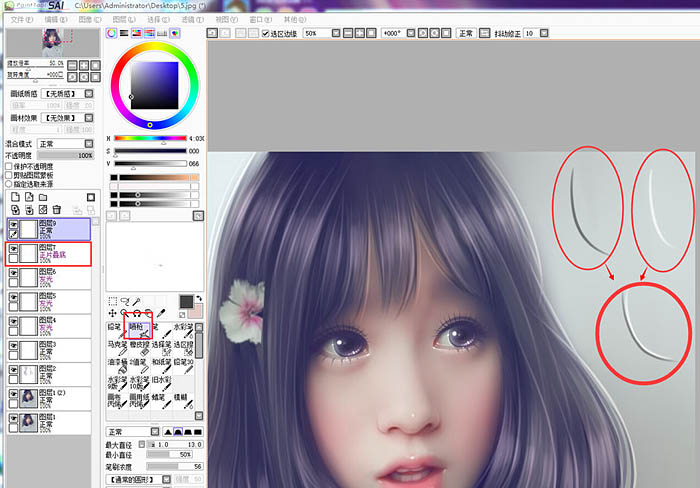Open the 画纸质感 texture dropdown
Screen dimensions: 700x488
89,93
